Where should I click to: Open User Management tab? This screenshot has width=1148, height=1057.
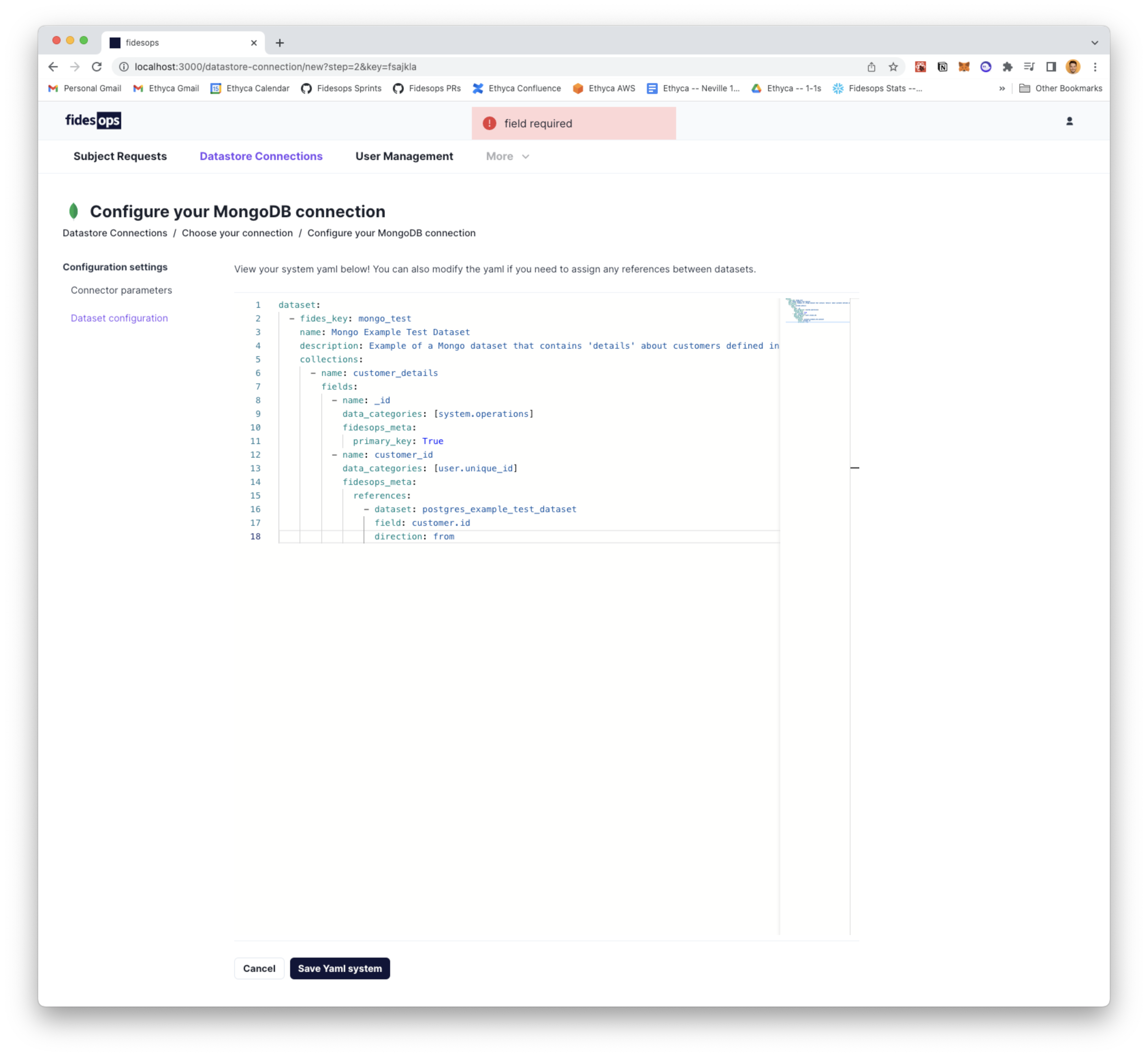coord(404,156)
